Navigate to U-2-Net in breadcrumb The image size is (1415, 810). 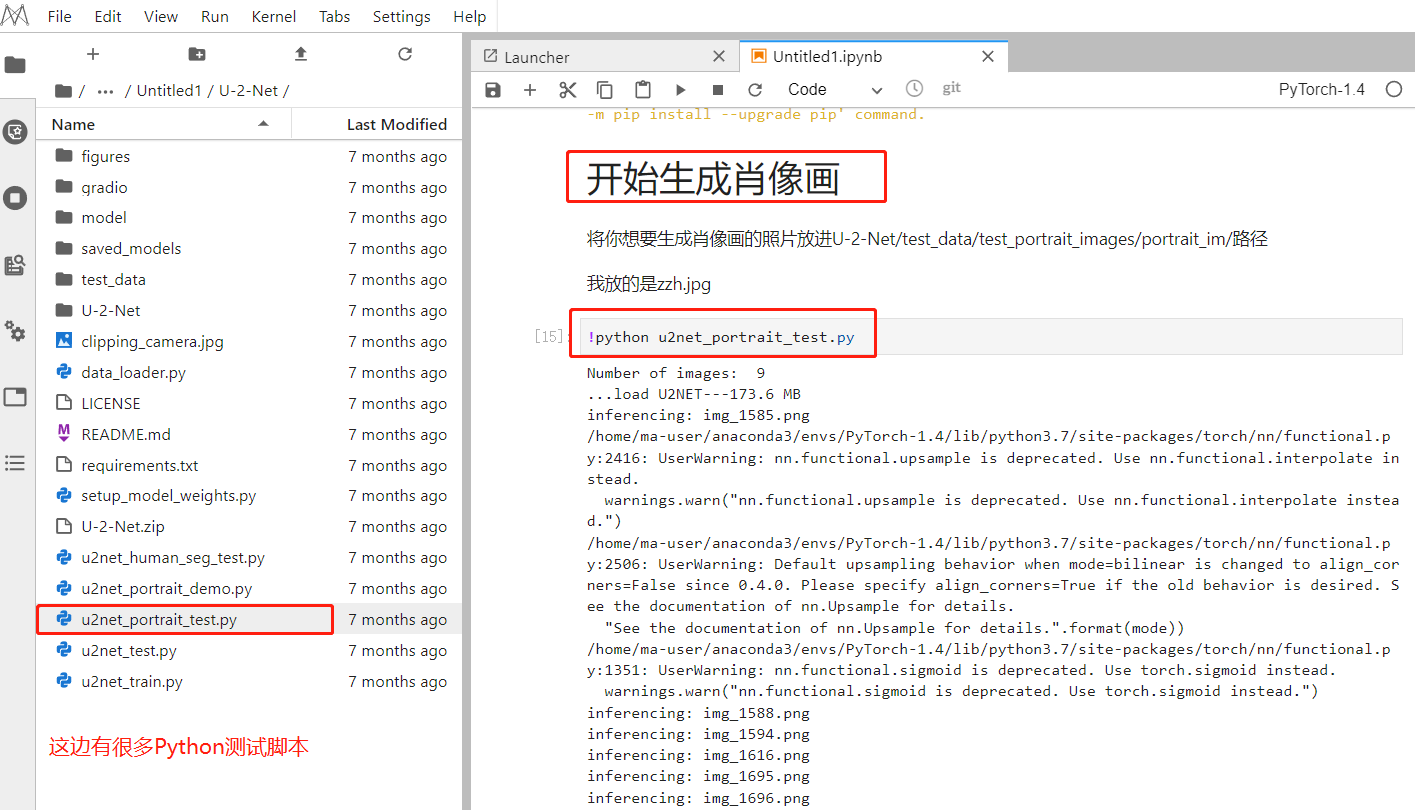coord(248,91)
